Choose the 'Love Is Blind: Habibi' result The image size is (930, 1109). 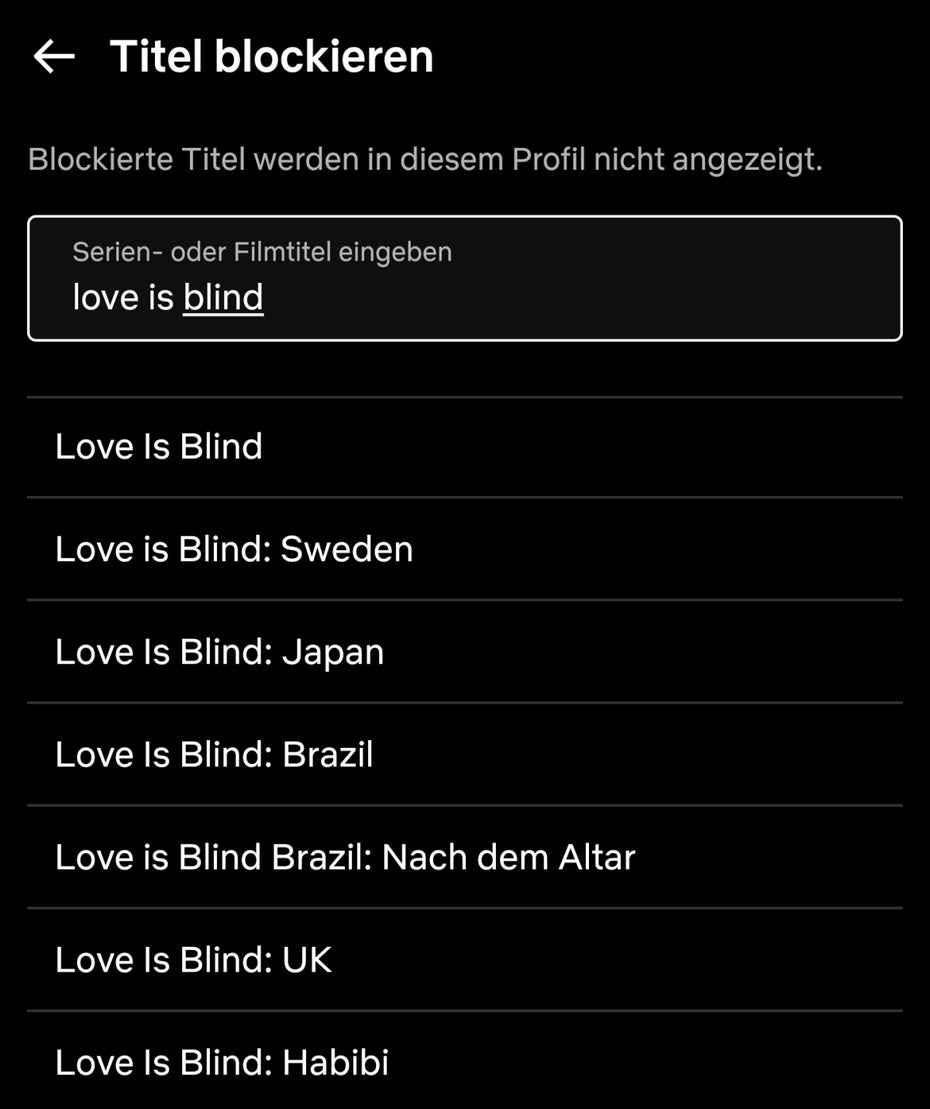tap(465, 1061)
